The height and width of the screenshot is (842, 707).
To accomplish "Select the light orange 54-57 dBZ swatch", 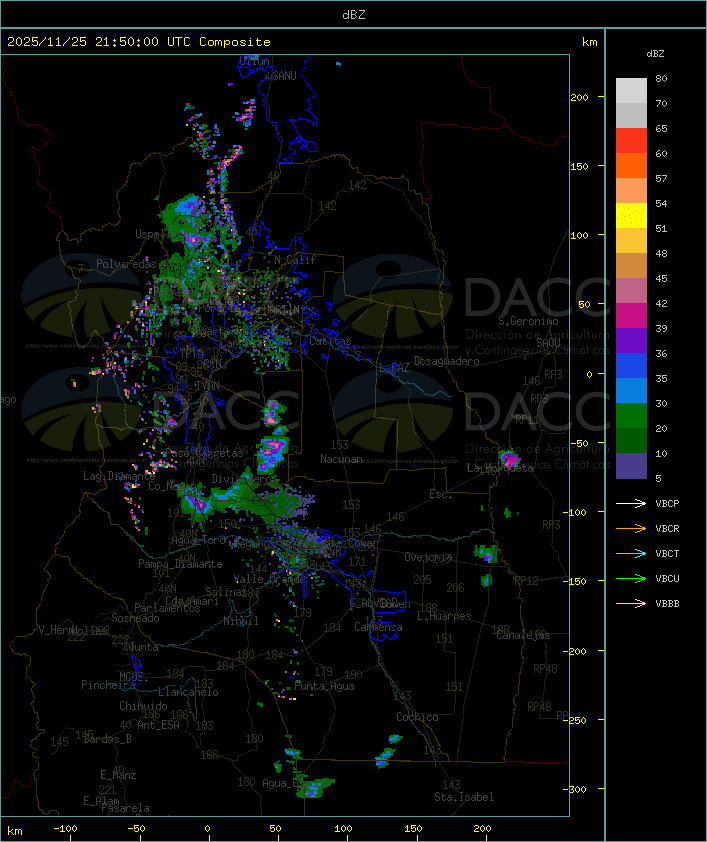I will 631,191.
